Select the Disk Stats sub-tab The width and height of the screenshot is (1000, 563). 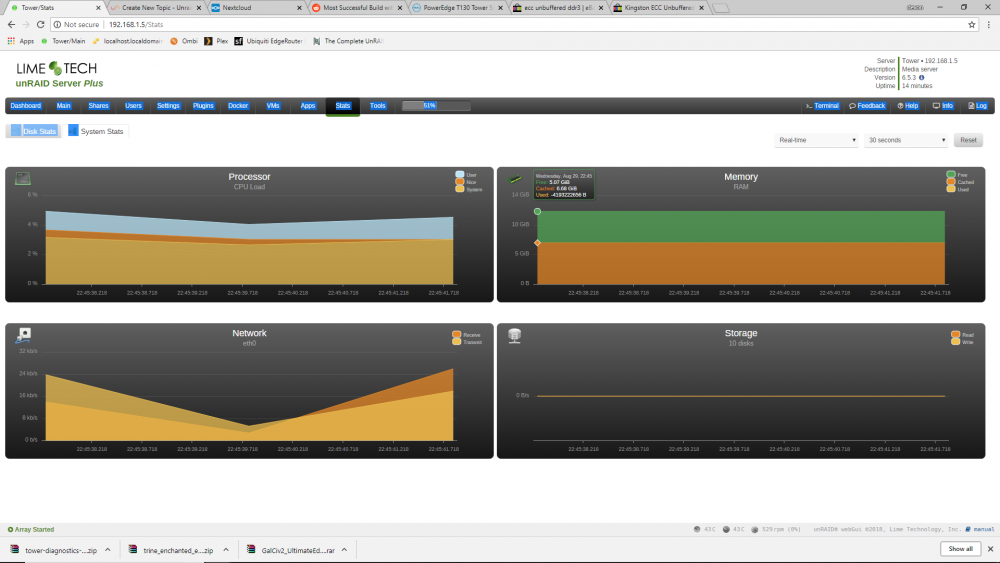tap(34, 131)
